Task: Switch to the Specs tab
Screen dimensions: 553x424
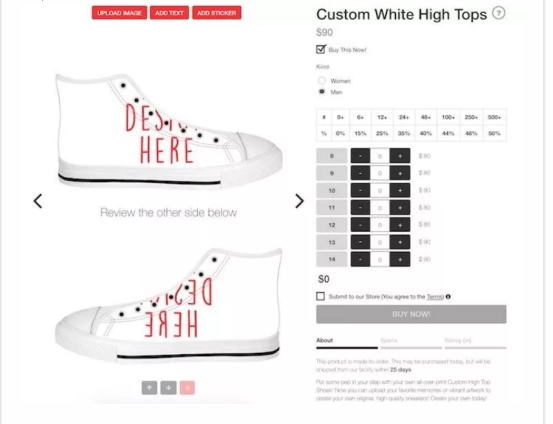Action: (x=389, y=340)
